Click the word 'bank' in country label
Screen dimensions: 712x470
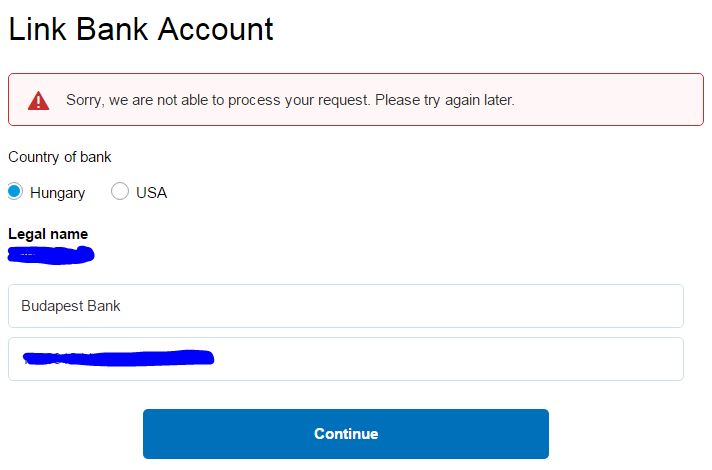tap(95, 157)
